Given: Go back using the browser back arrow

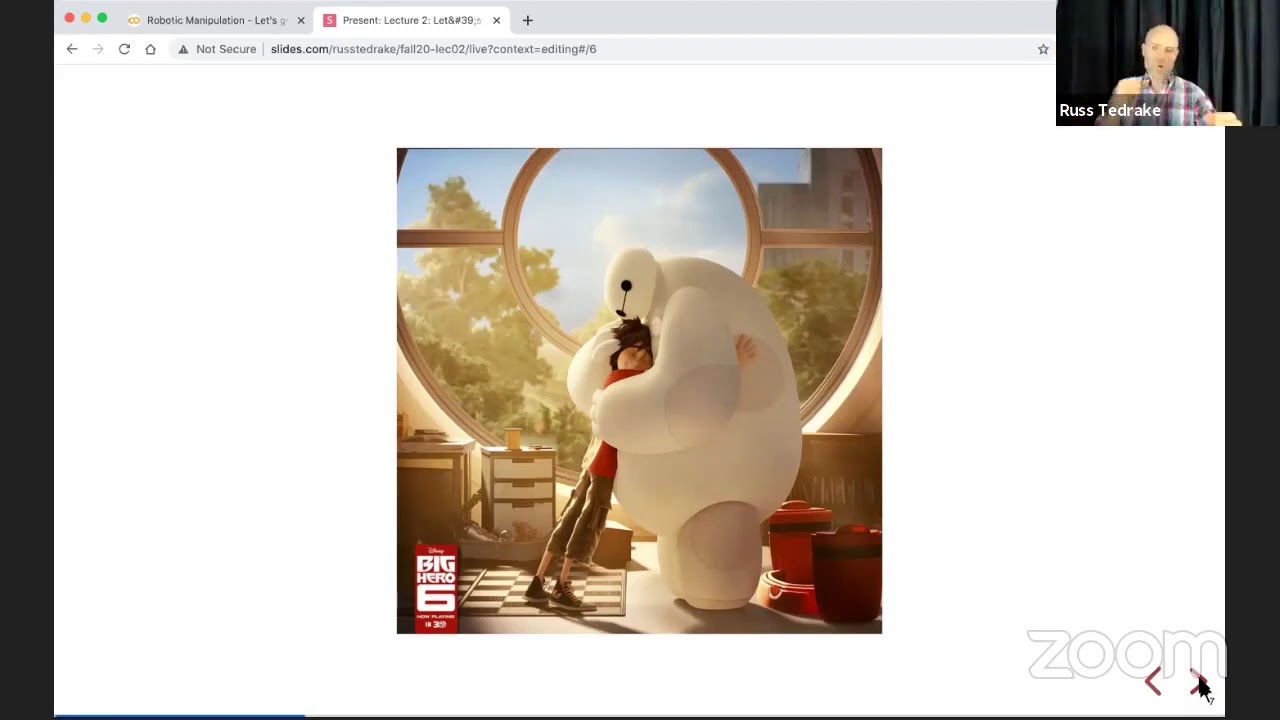Looking at the screenshot, I should tap(72, 49).
